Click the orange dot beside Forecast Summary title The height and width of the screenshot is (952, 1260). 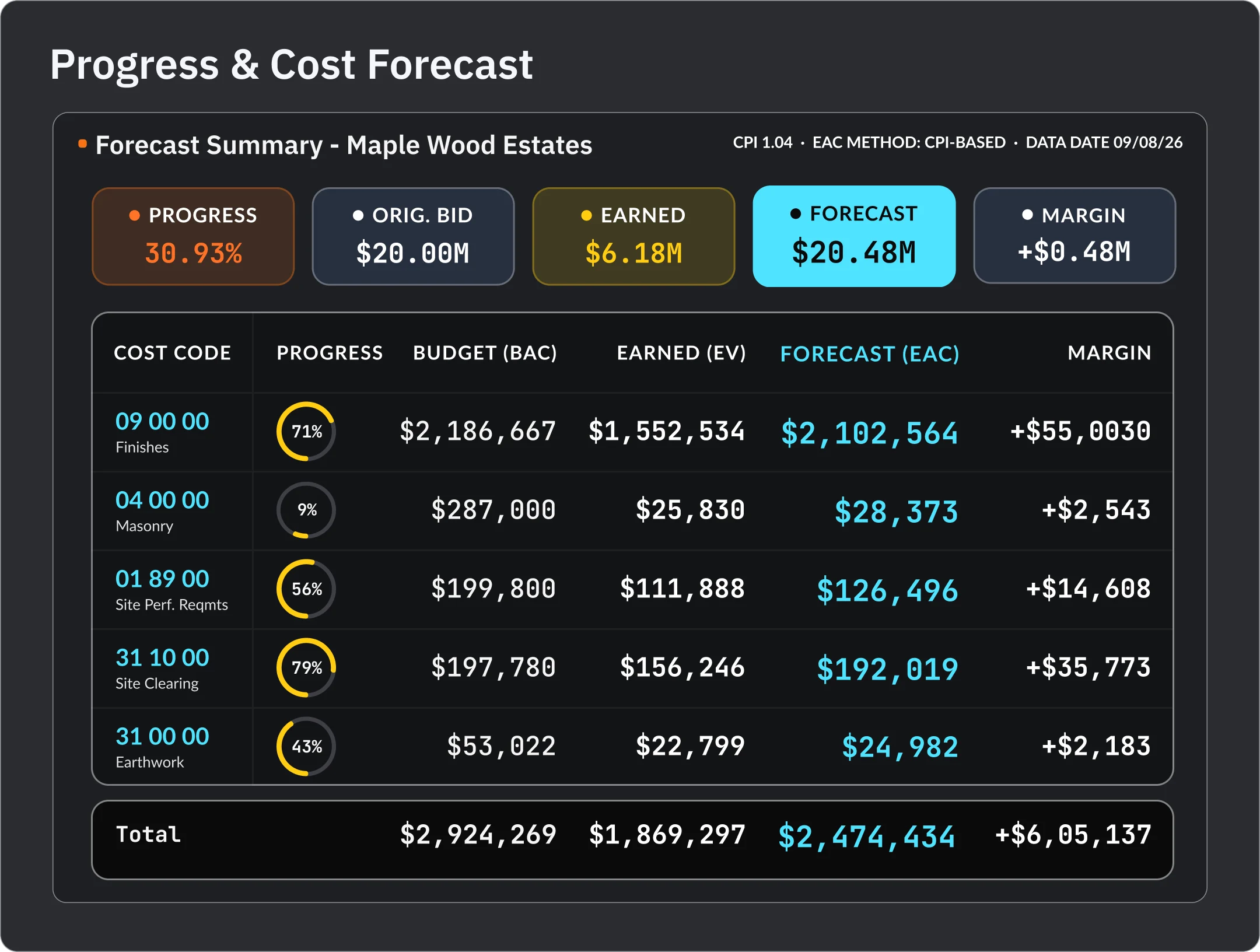tap(83, 143)
